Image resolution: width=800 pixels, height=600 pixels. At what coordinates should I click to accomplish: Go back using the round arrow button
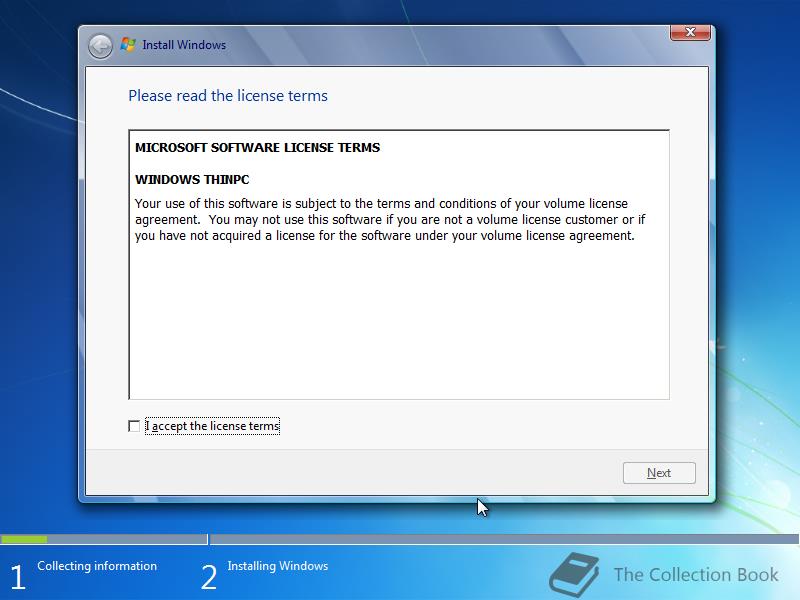coord(100,46)
